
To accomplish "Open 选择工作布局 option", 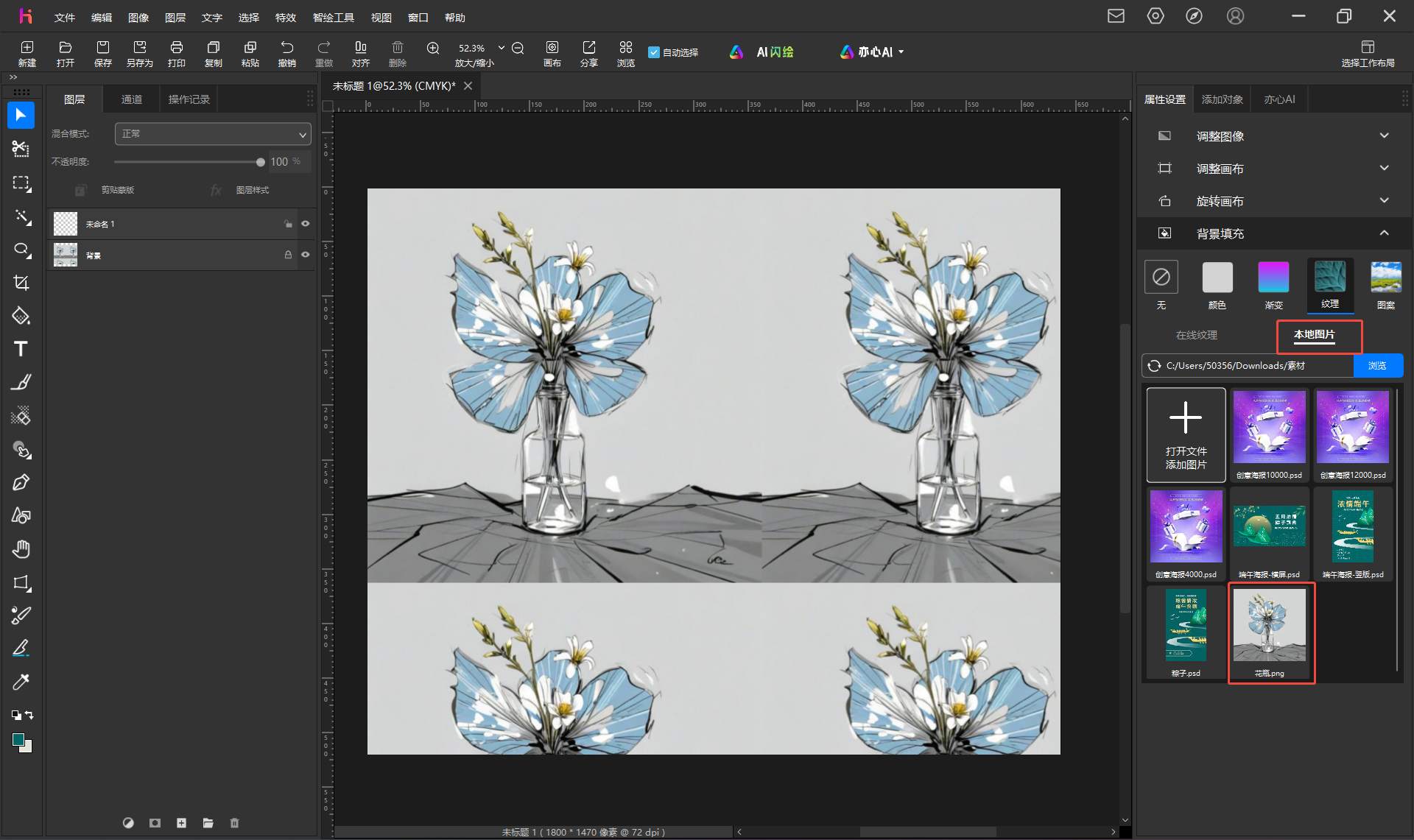I will [x=1368, y=54].
